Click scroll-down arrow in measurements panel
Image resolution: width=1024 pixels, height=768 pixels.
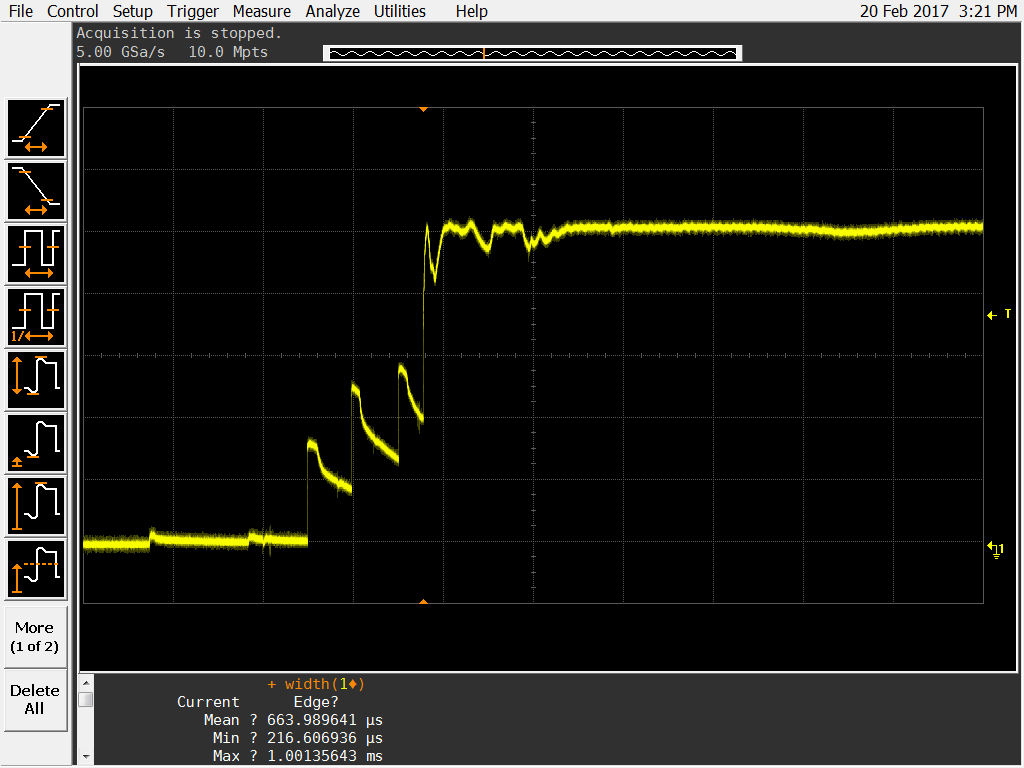click(x=86, y=757)
